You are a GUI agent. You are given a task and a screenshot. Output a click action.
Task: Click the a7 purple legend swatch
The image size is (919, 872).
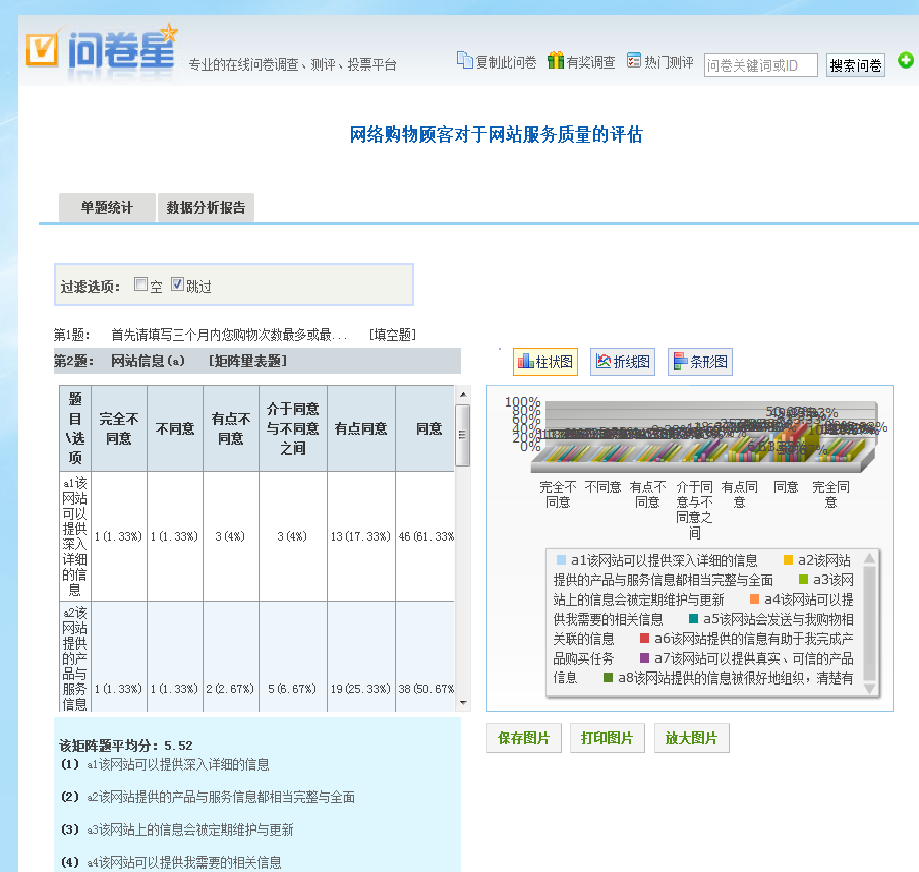[644, 658]
